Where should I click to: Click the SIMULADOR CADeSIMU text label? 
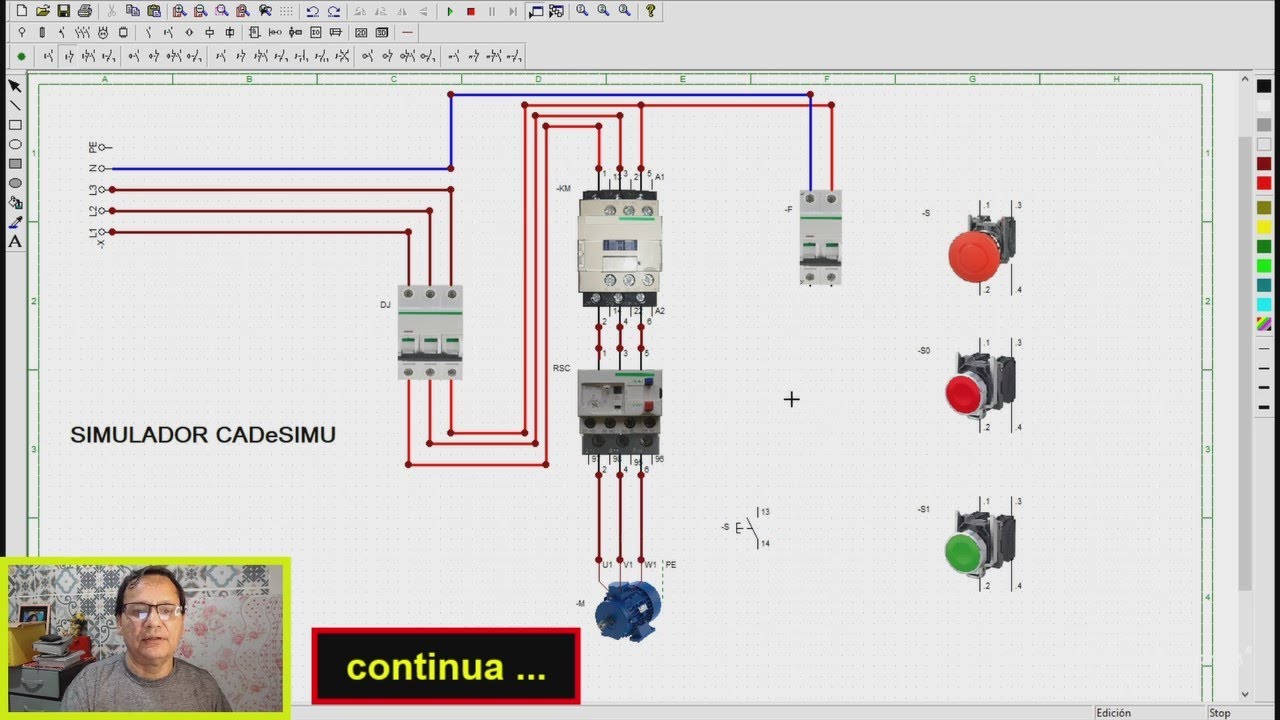click(203, 435)
